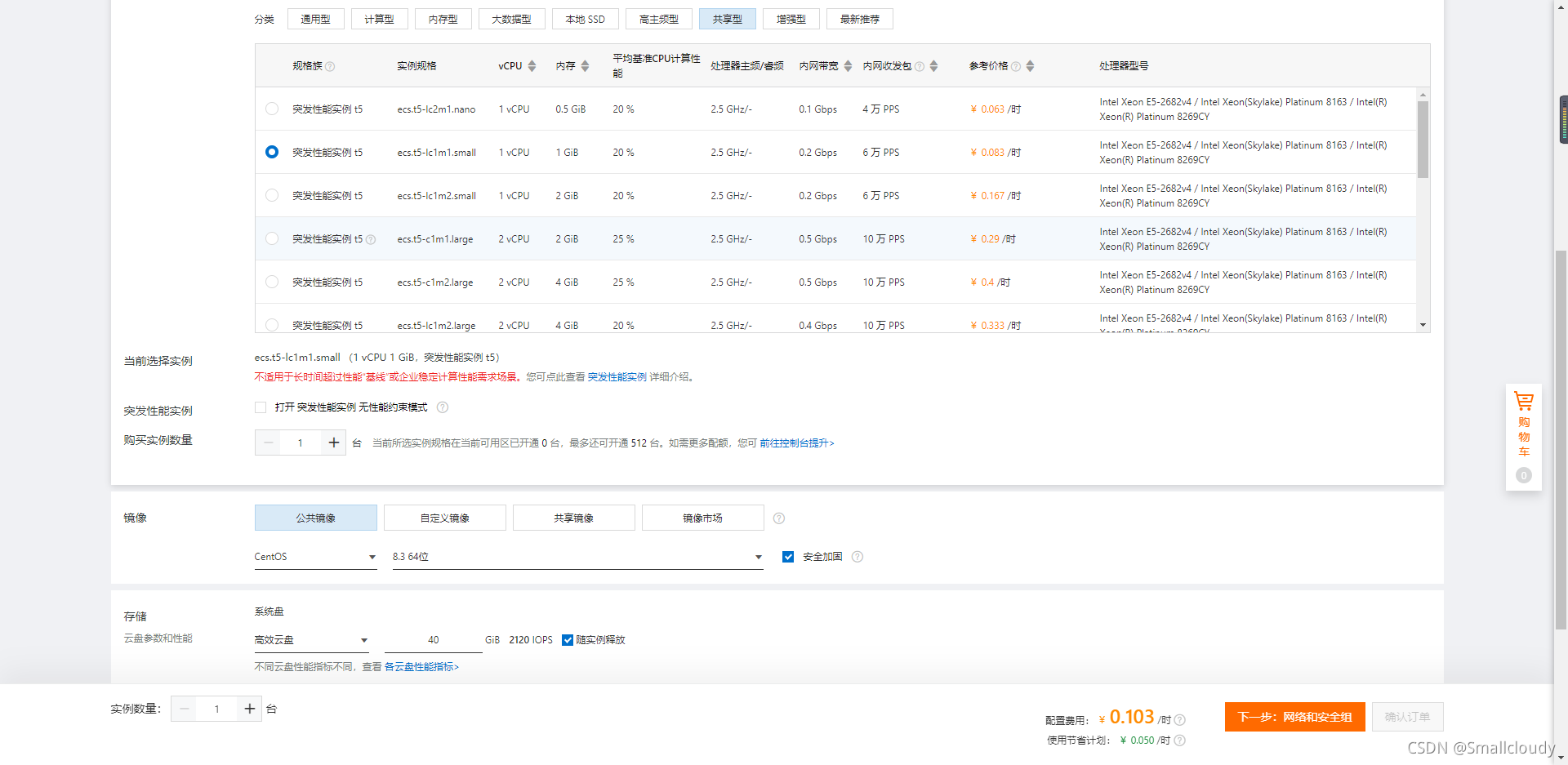The image size is (1568, 765).
Task: Open 突发性能实例 details link
Action: (x=617, y=377)
